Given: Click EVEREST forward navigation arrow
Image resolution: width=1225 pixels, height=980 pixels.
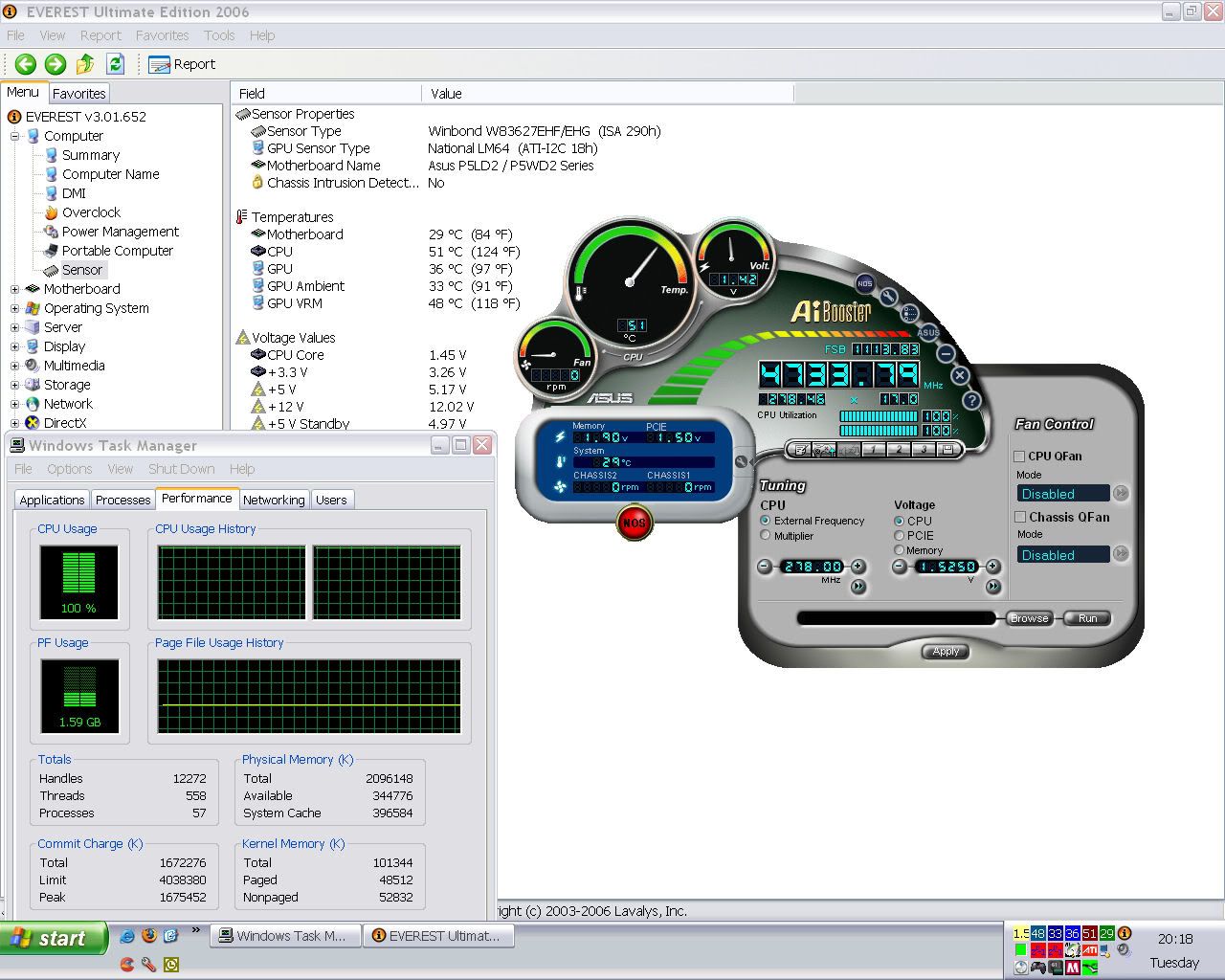Looking at the screenshot, I should (x=56, y=64).
